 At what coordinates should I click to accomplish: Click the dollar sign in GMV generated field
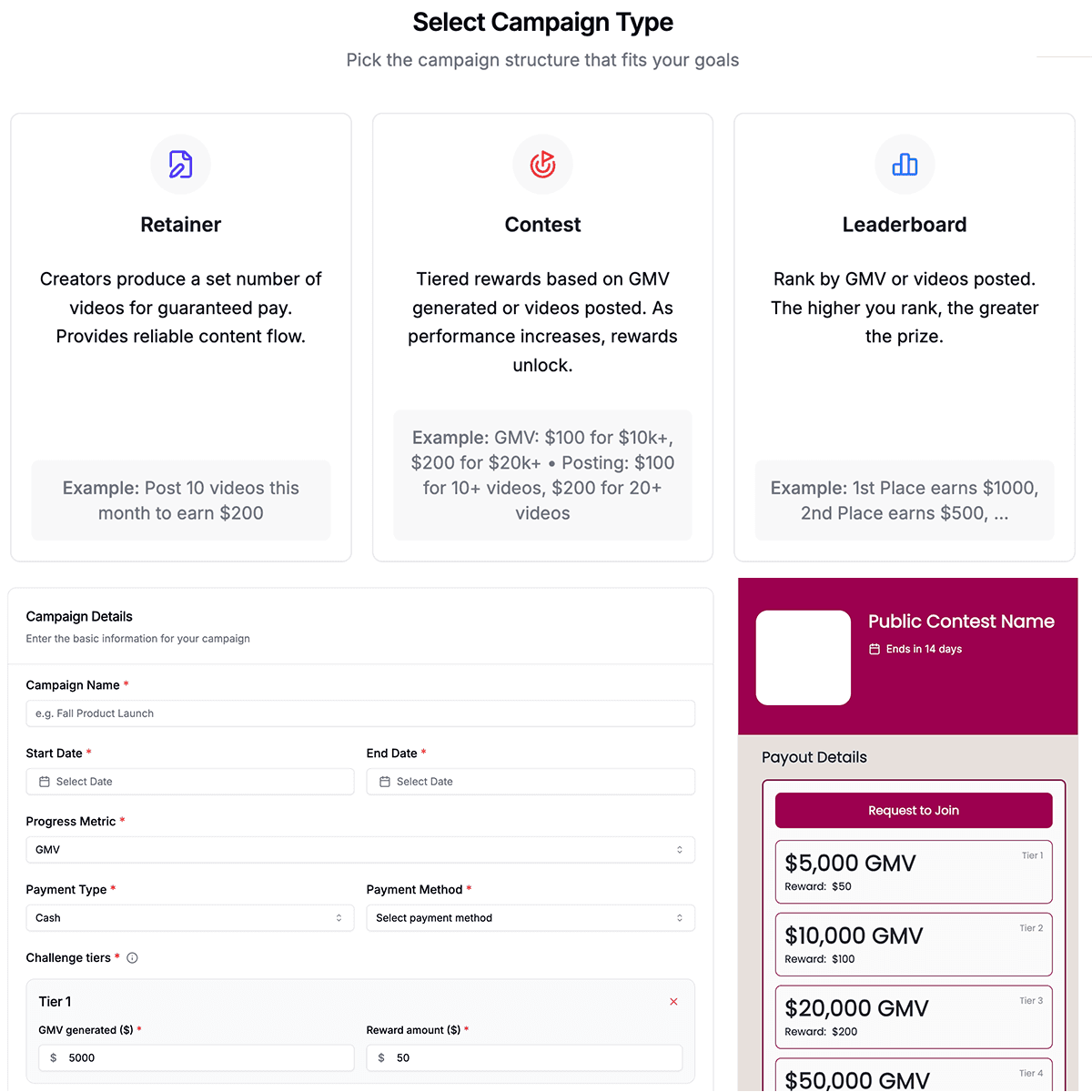click(x=53, y=1057)
